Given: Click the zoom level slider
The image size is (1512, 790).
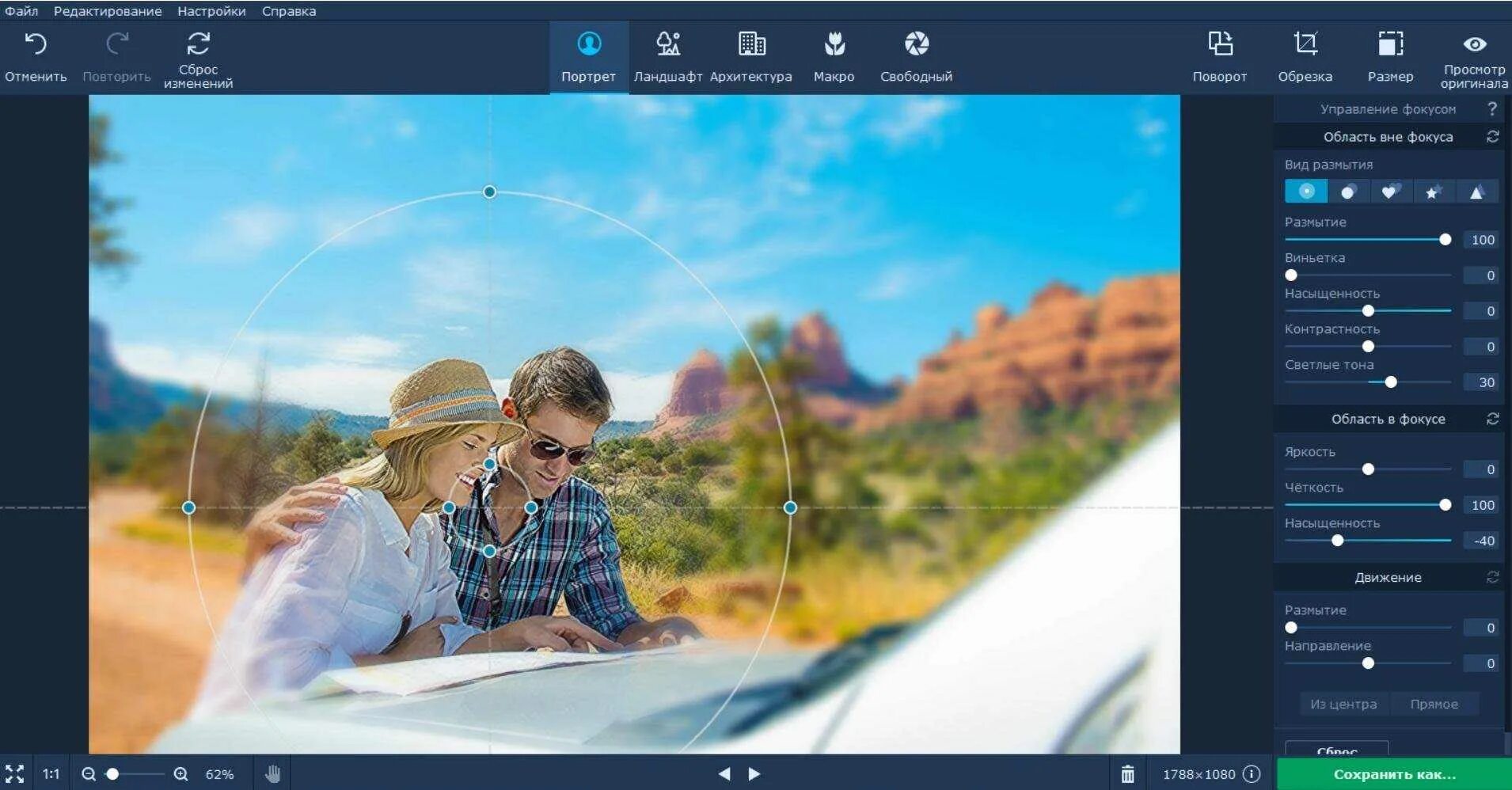Looking at the screenshot, I should [135, 774].
